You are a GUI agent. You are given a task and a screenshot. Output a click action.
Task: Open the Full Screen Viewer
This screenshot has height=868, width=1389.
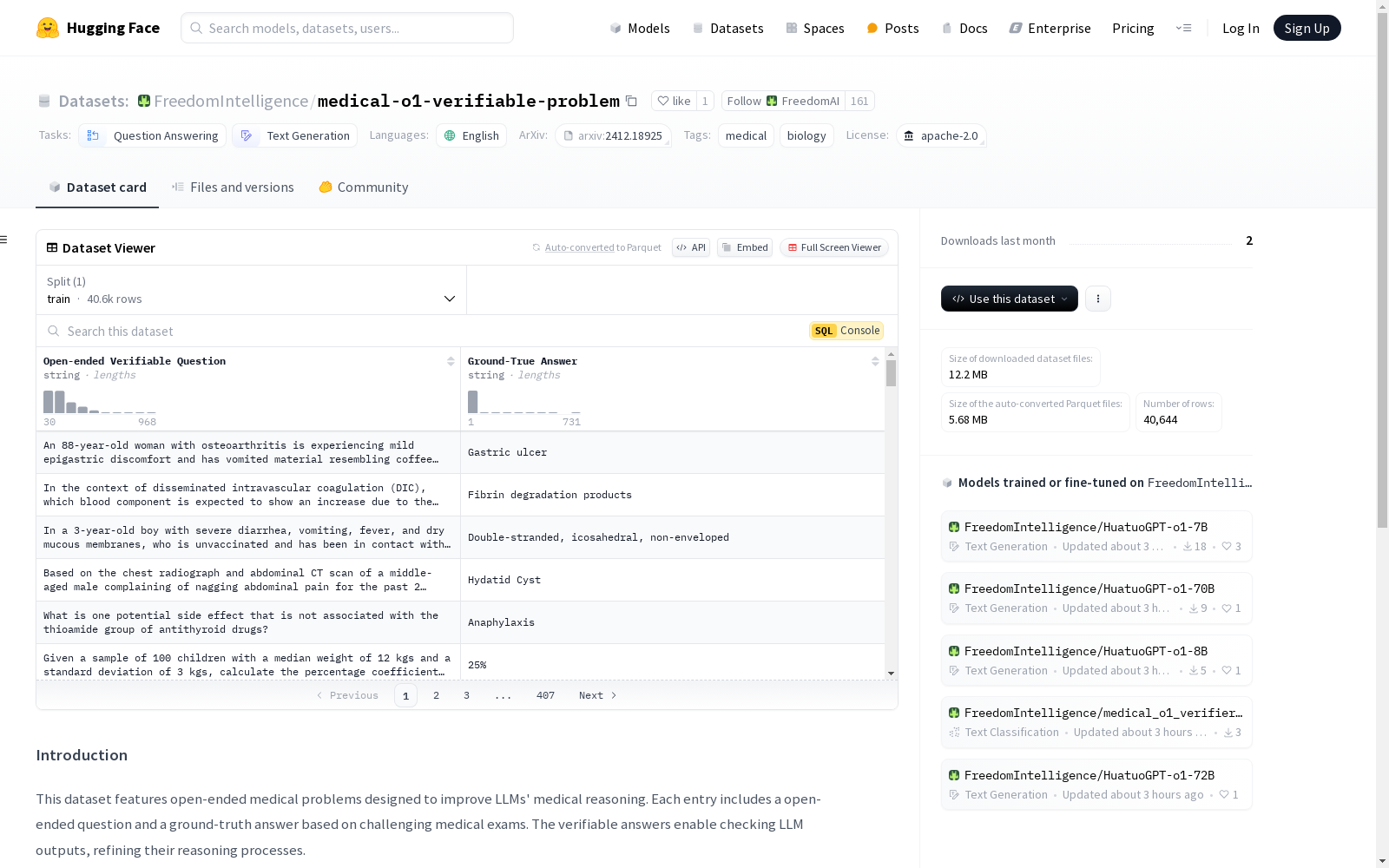pyautogui.click(x=833, y=247)
